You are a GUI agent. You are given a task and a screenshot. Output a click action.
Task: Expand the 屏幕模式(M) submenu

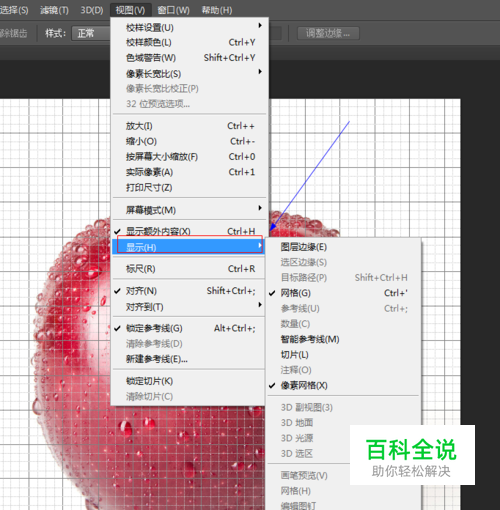tap(189, 210)
